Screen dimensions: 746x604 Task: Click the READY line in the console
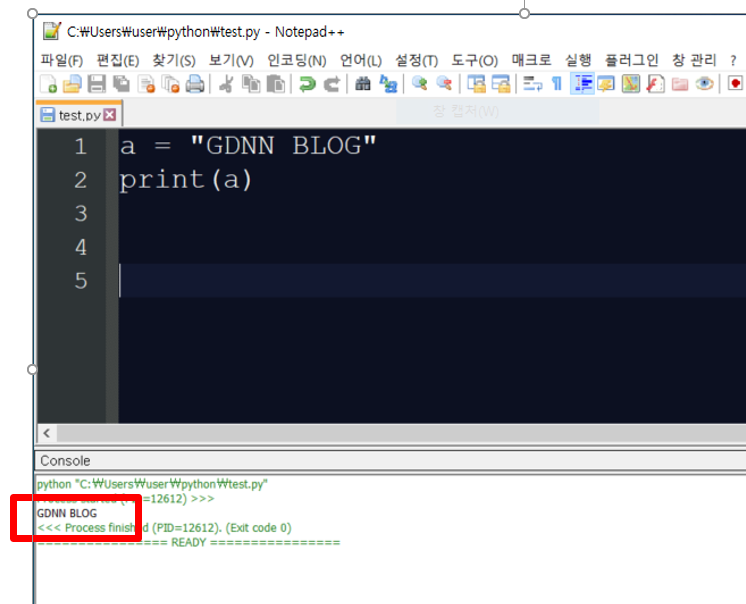click(x=188, y=543)
